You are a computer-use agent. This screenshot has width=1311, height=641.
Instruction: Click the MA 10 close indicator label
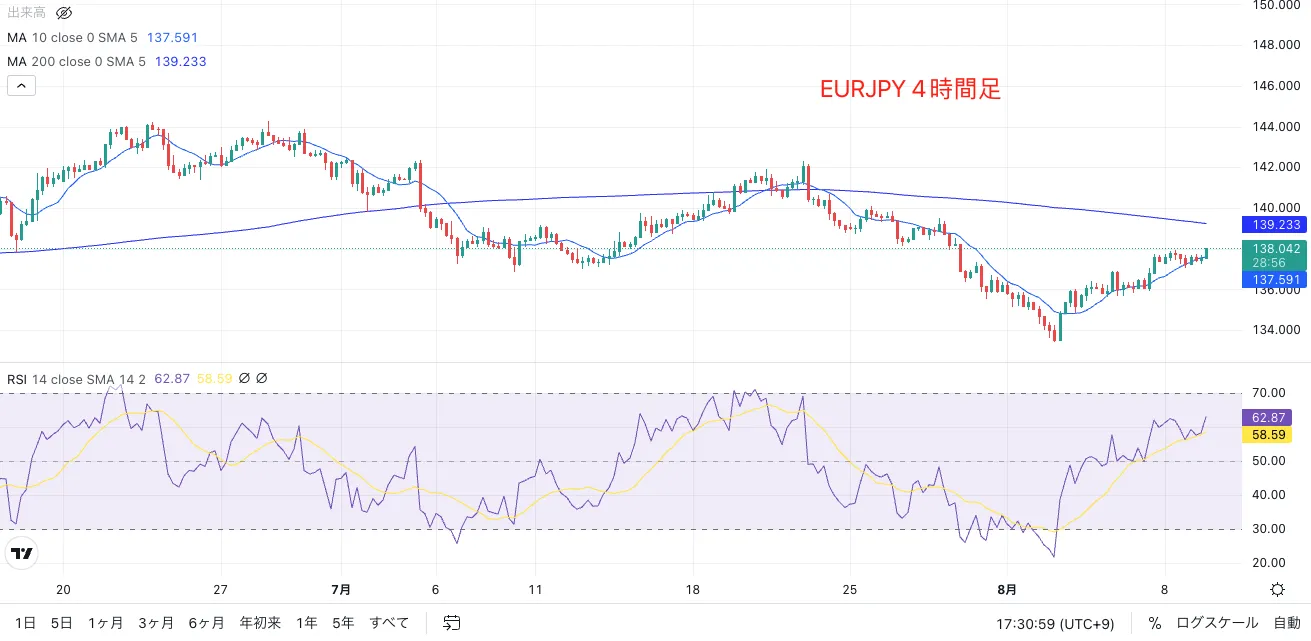[73, 37]
